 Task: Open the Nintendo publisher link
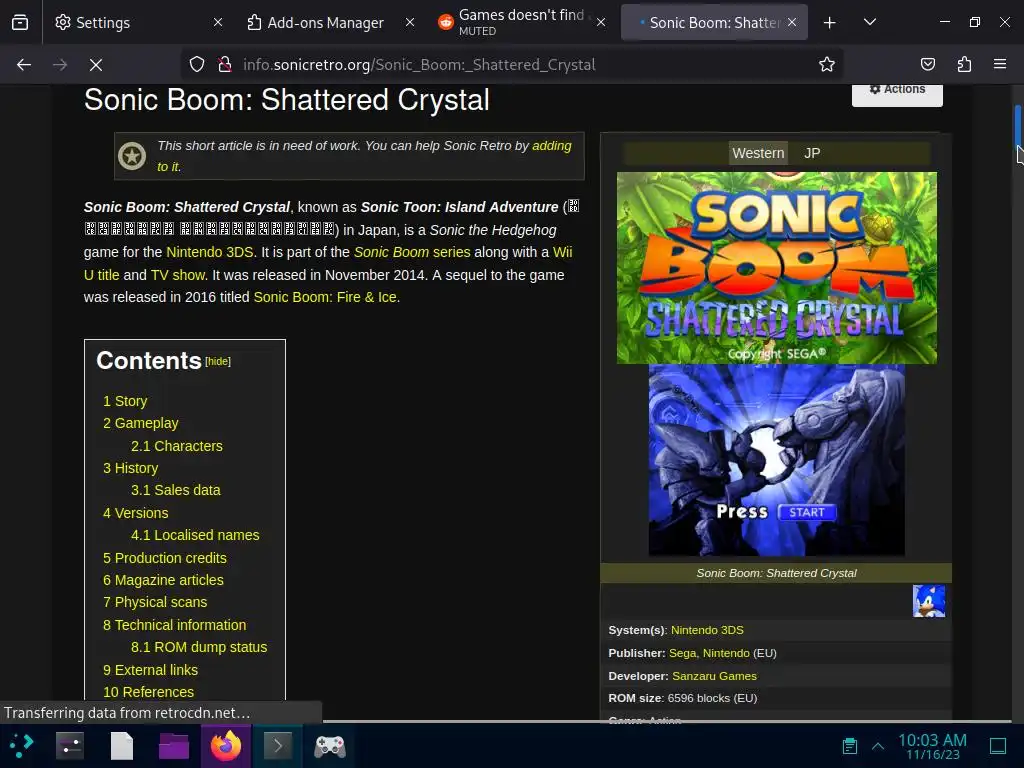click(x=726, y=653)
